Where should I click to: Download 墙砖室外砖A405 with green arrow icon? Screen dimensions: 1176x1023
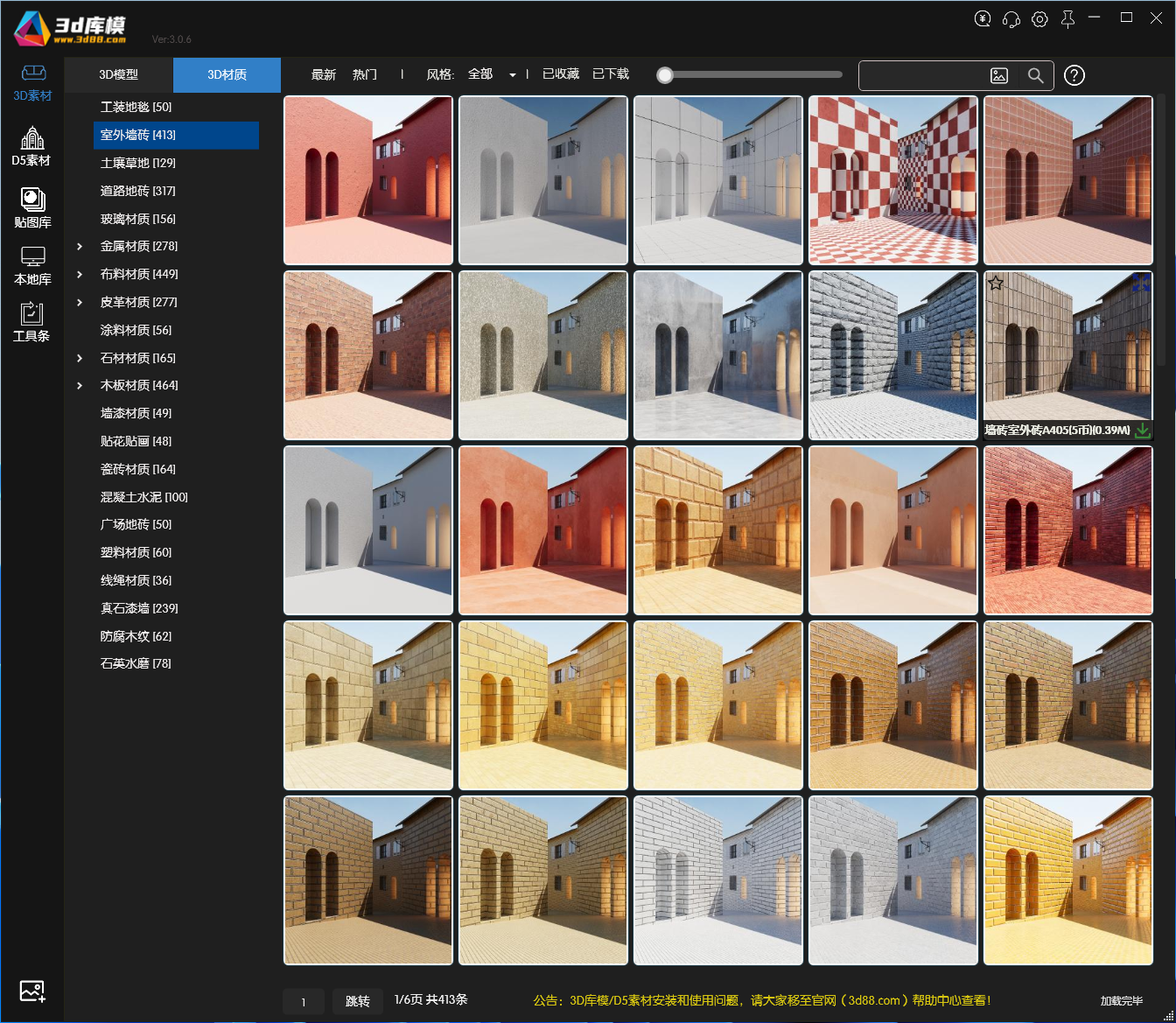1142,430
